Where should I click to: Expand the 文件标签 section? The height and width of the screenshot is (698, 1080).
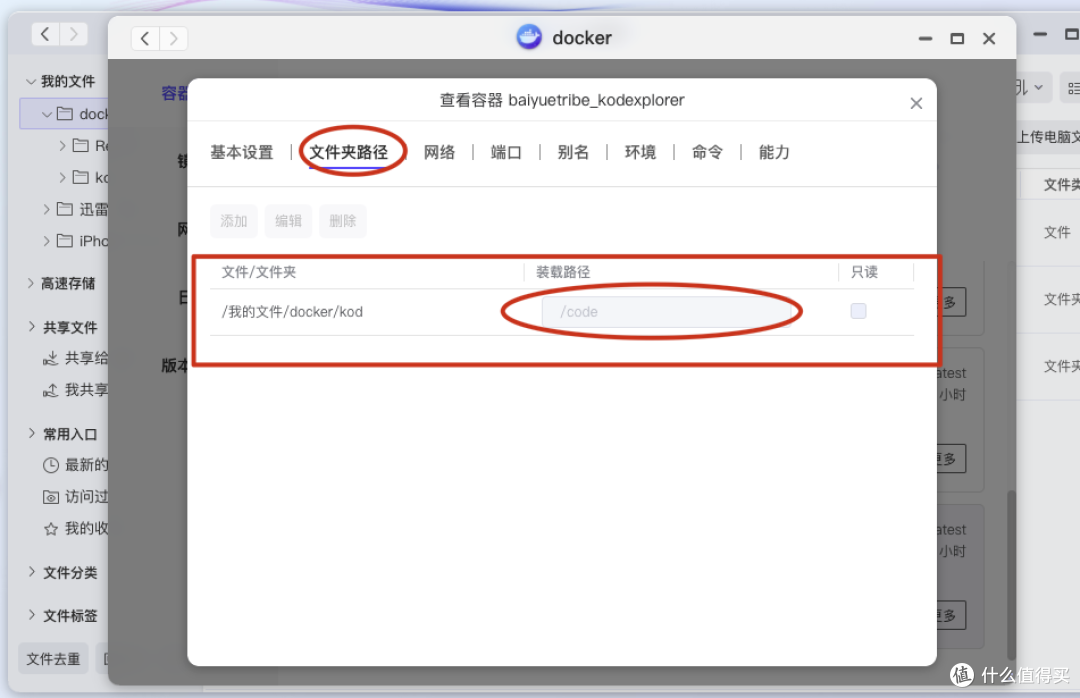(32, 615)
